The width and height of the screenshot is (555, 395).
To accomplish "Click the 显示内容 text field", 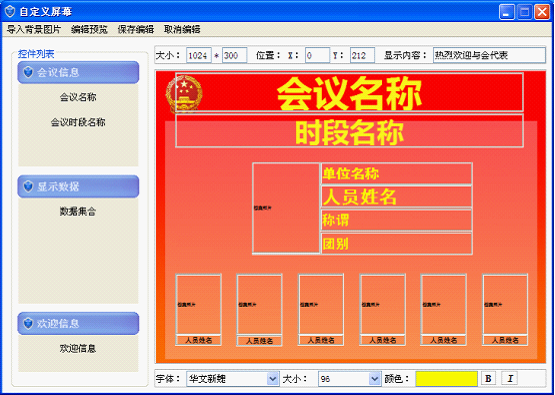I will 489,55.
